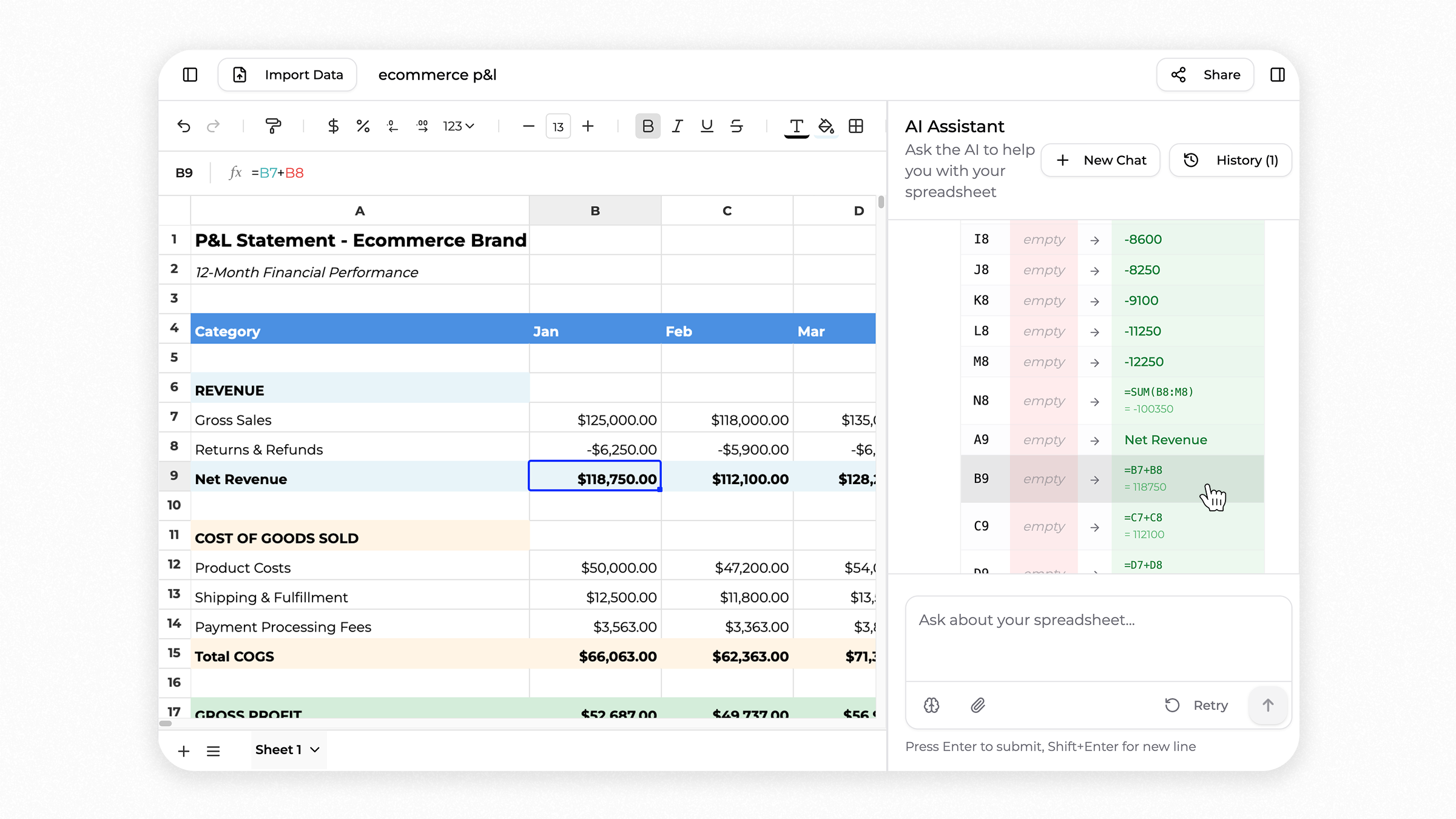Click the paint format roller icon
Screen dimensions: 1456x819
pos(273,126)
